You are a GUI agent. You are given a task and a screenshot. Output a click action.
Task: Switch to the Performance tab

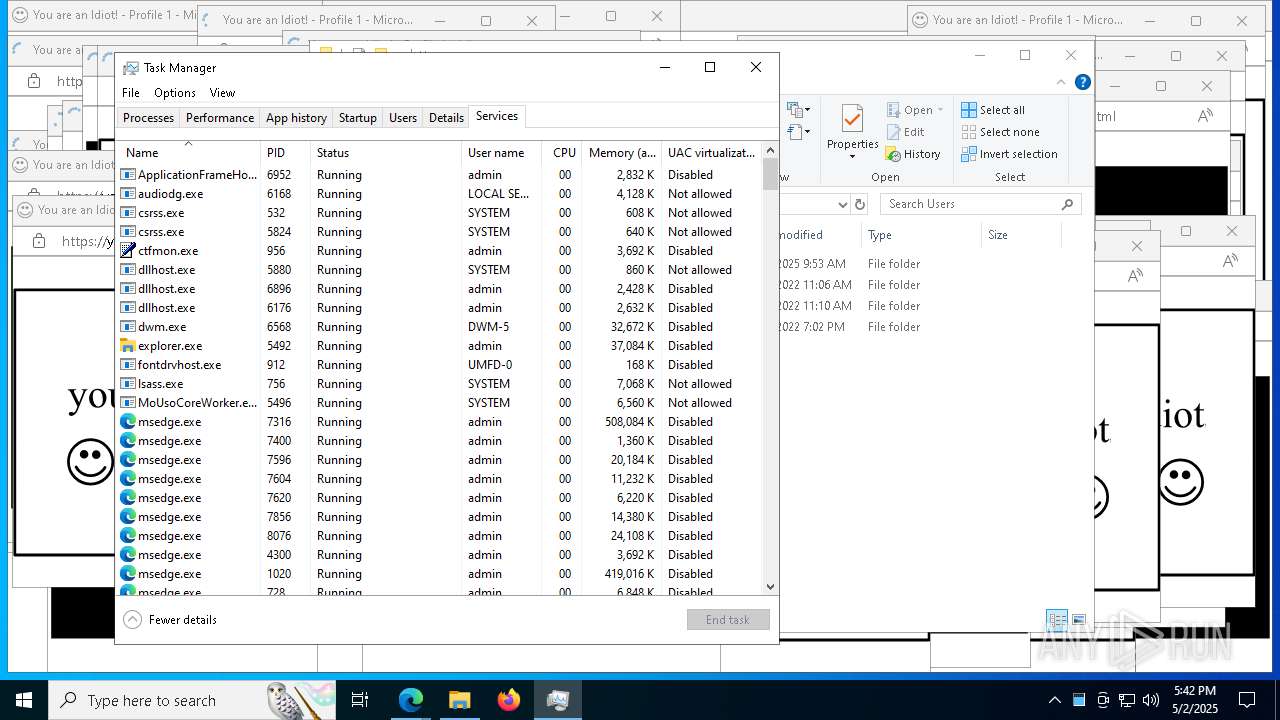220,118
